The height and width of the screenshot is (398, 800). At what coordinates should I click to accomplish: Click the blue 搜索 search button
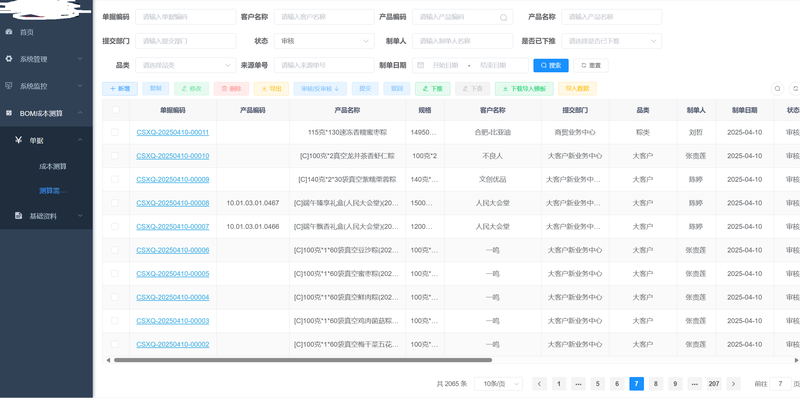[x=551, y=65]
